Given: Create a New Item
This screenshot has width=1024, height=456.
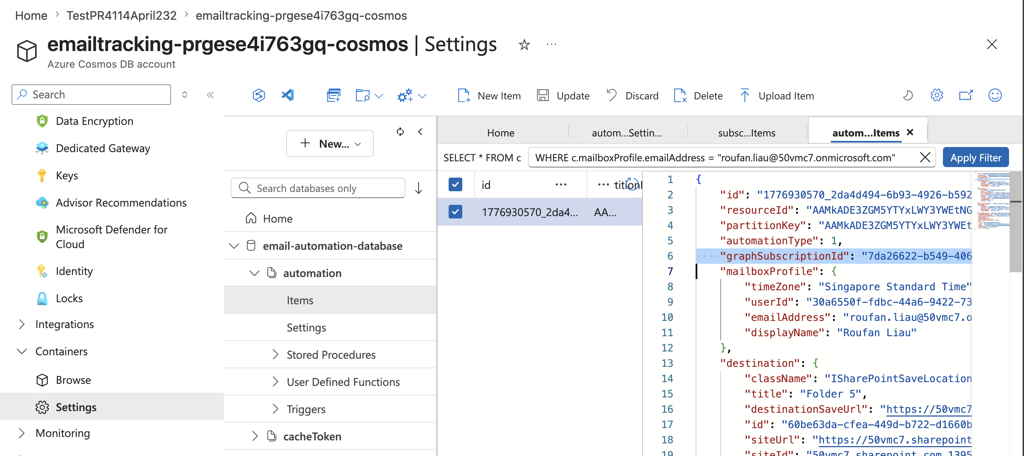Looking at the screenshot, I should (489, 95).
